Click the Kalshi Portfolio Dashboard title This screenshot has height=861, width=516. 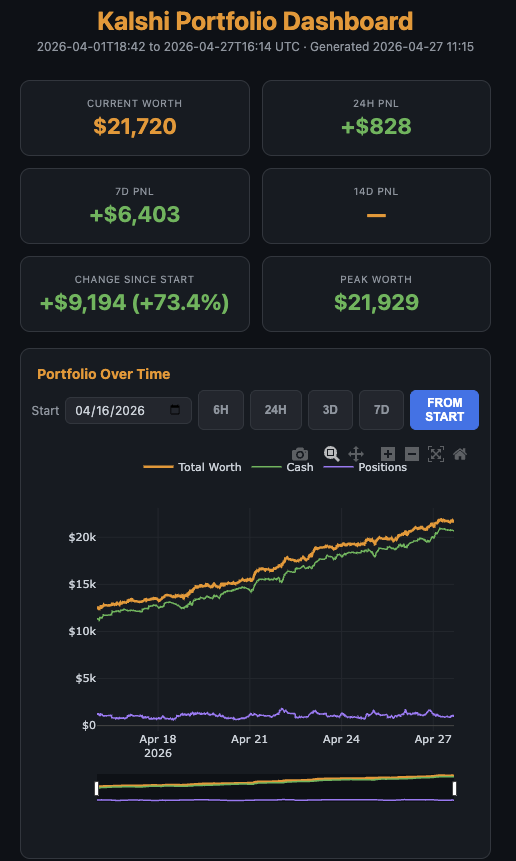pos(255,21)
